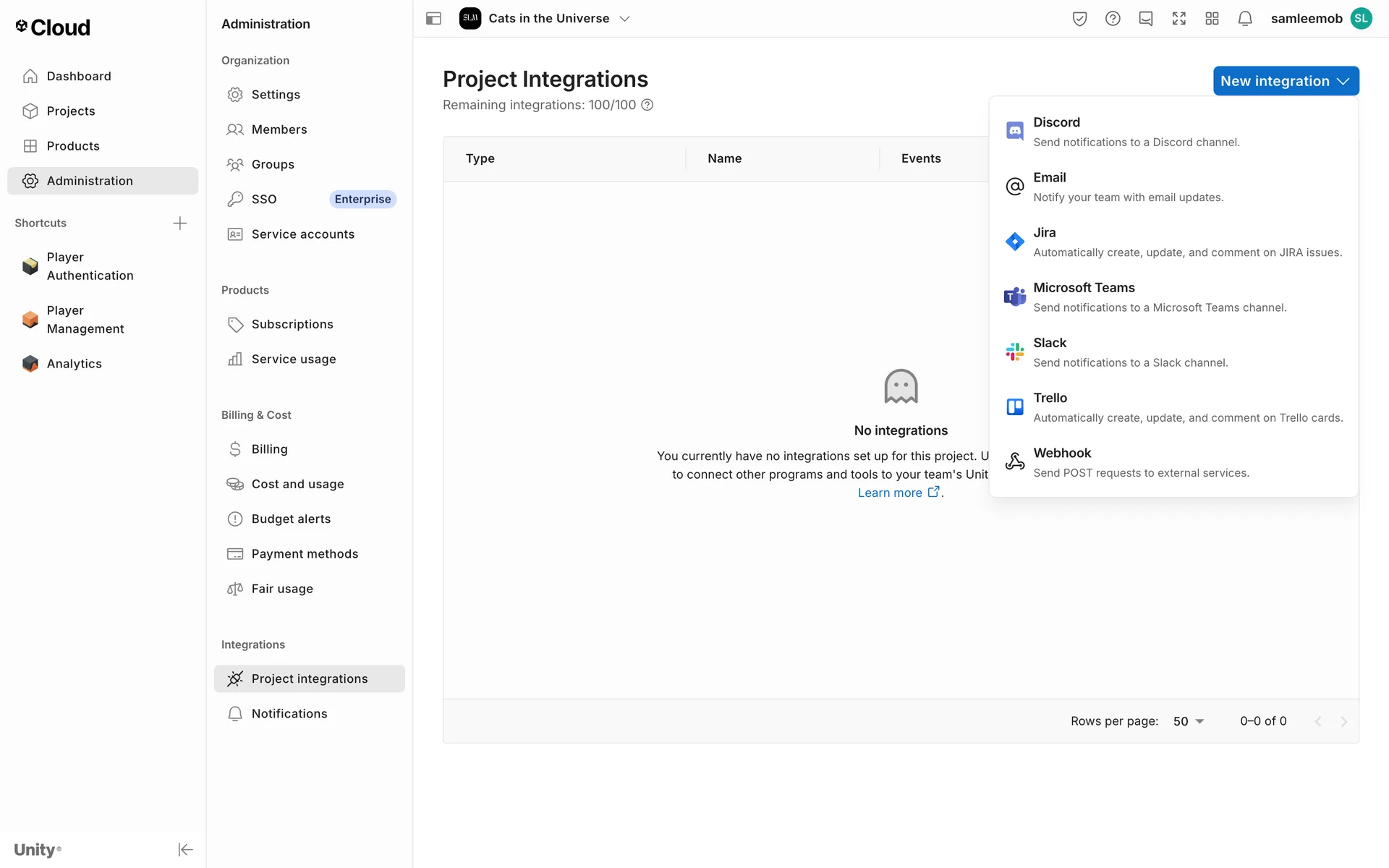Click the shield checkmark icon in header
The height and width of the screenshot is (868, 1389).
click(1079, 19)
